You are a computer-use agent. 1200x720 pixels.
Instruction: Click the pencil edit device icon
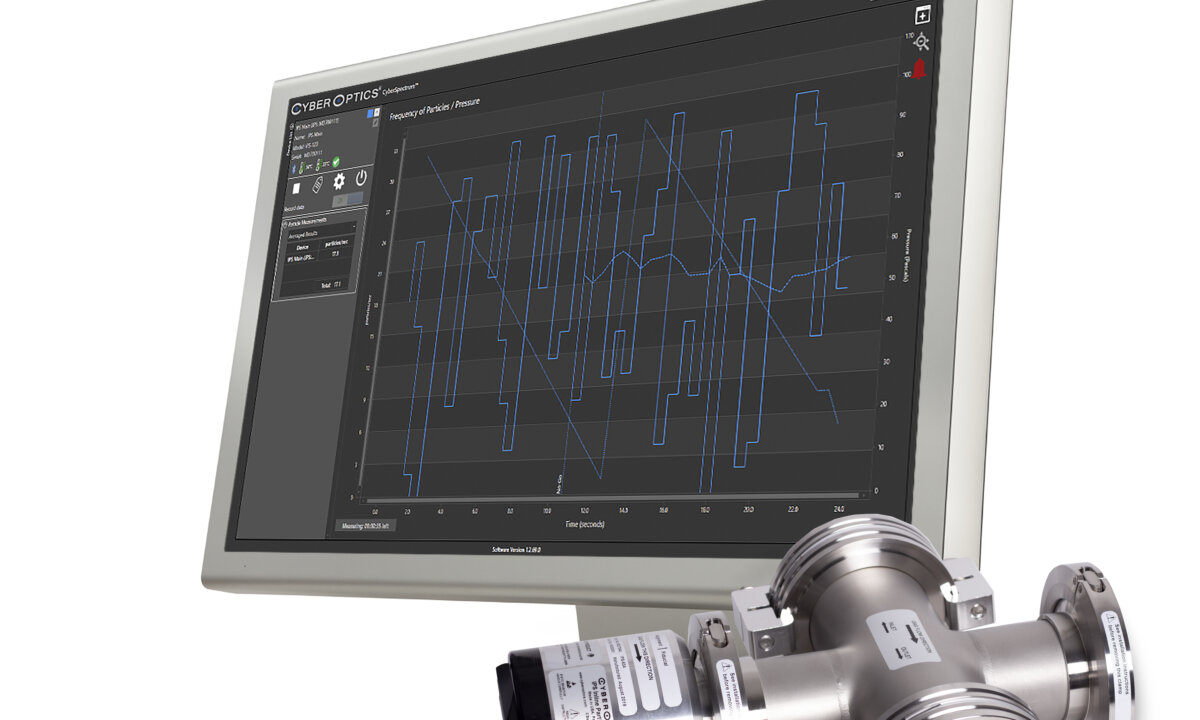click(x=375, y=124)
